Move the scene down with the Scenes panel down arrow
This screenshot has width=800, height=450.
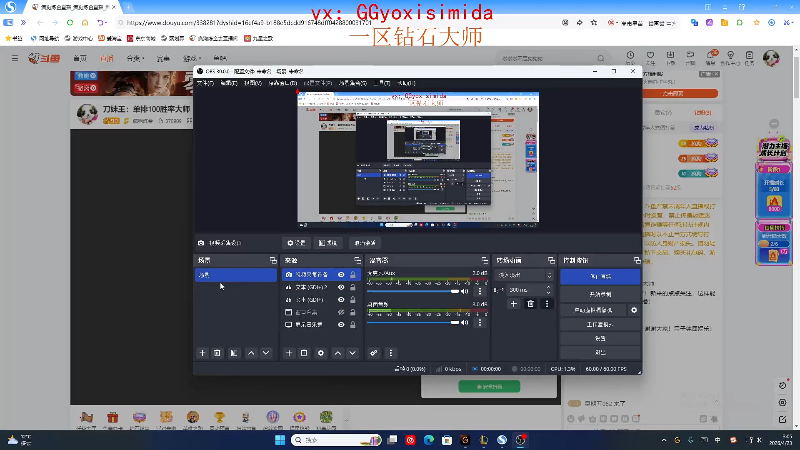tap(266, 353)
